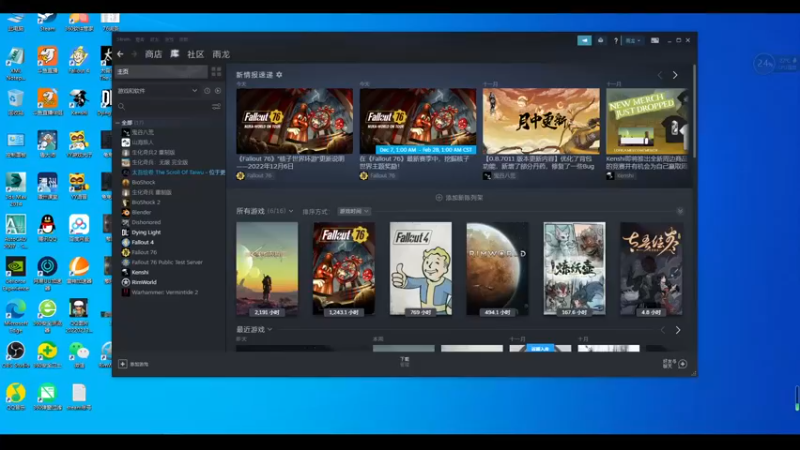Image resolution: width=800 pixels, height=450 pixels.
Task: Open Recycle Bin desktop icon
Action: 16,102
